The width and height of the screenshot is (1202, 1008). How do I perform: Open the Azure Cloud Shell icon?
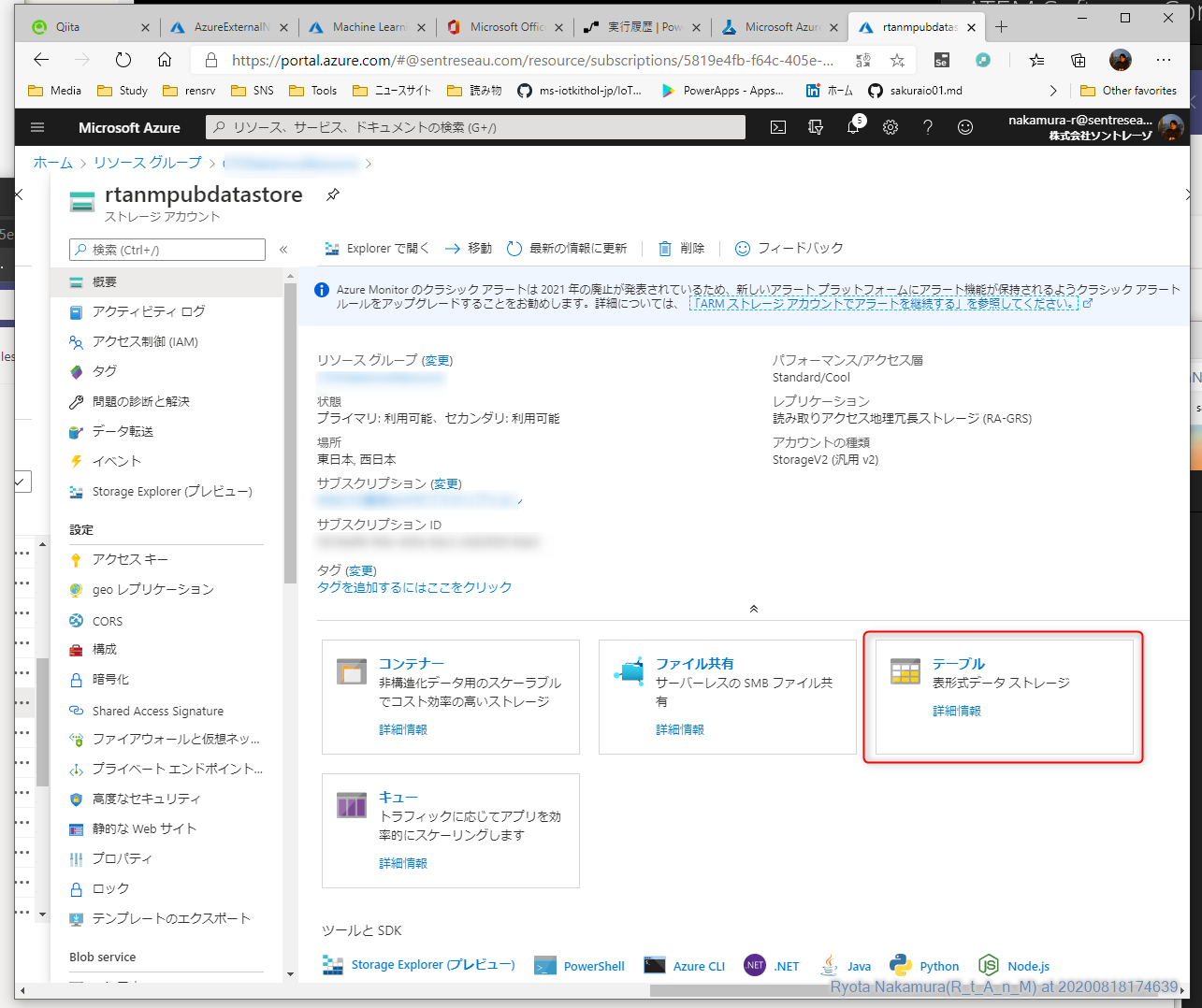coord(778,127)
